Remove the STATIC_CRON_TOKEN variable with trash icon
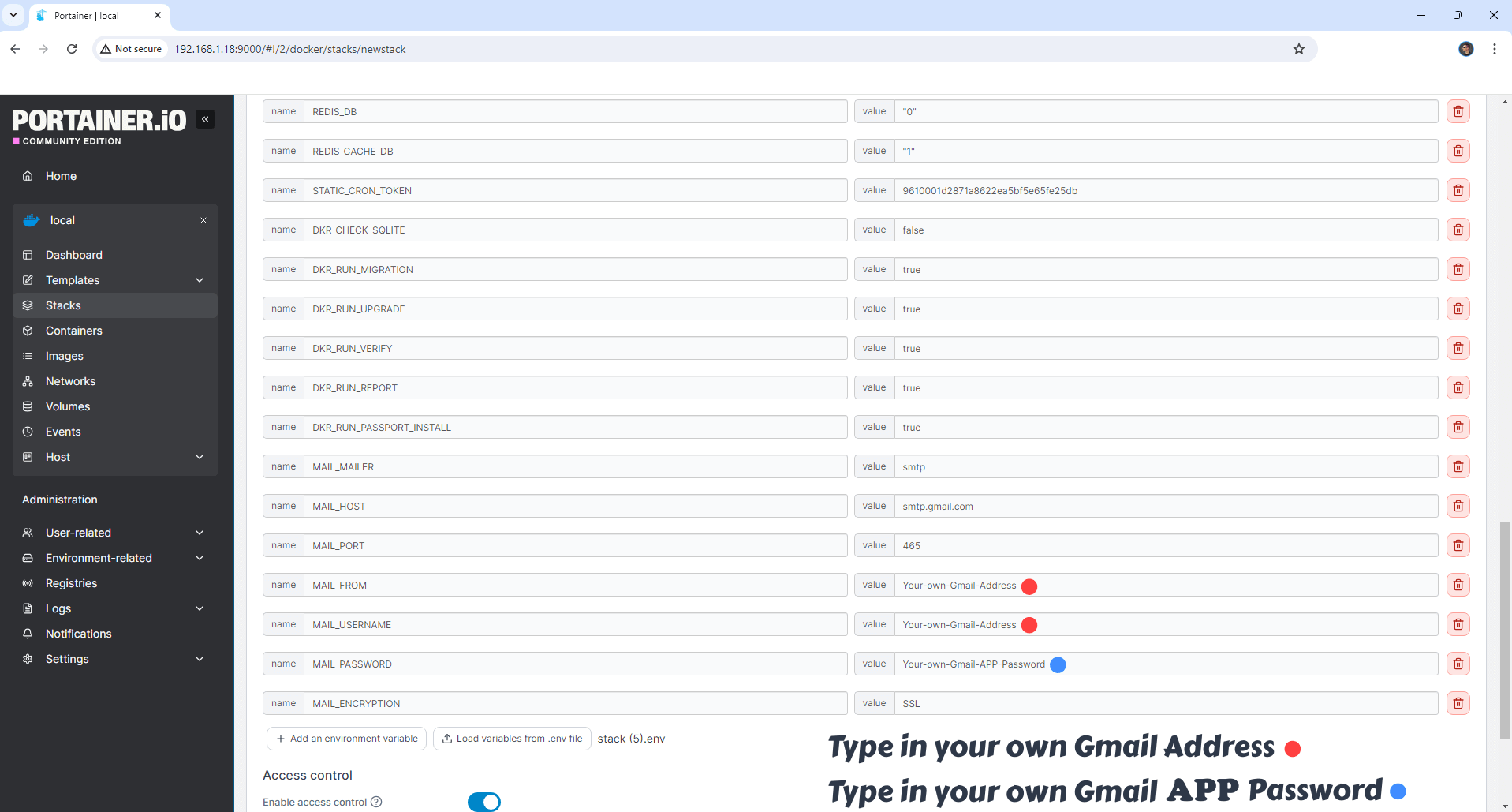 tap(1458, 190)
